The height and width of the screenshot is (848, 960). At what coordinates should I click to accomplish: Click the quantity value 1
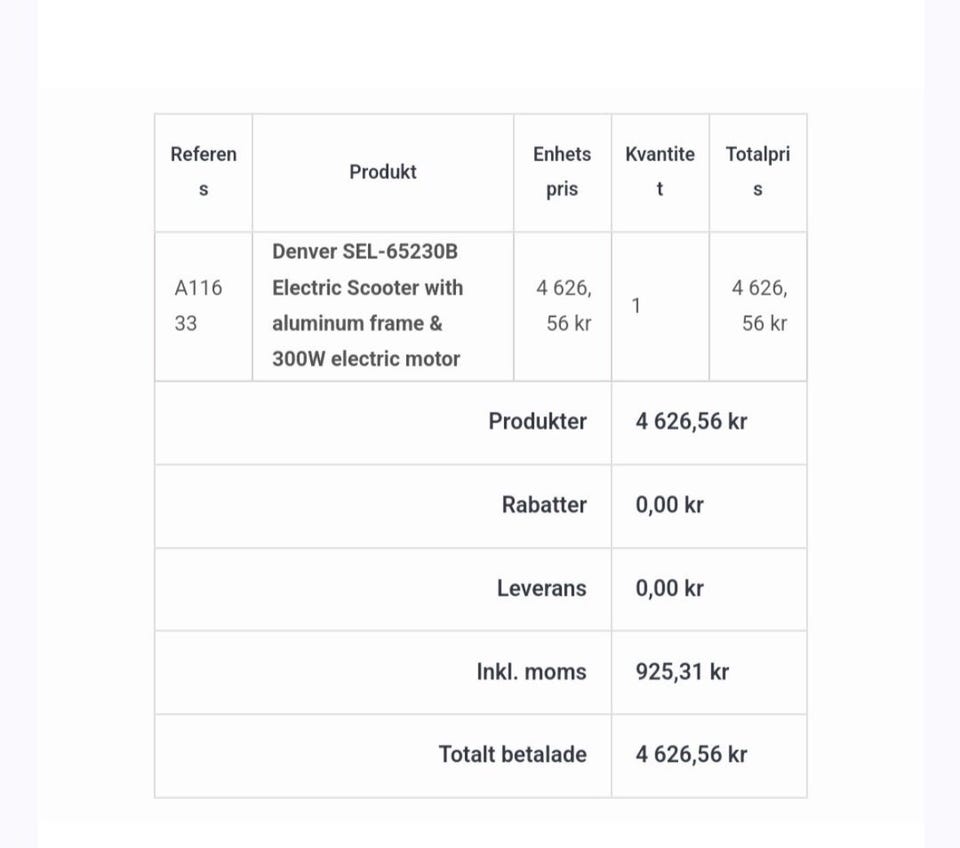(x=636, y=306)
